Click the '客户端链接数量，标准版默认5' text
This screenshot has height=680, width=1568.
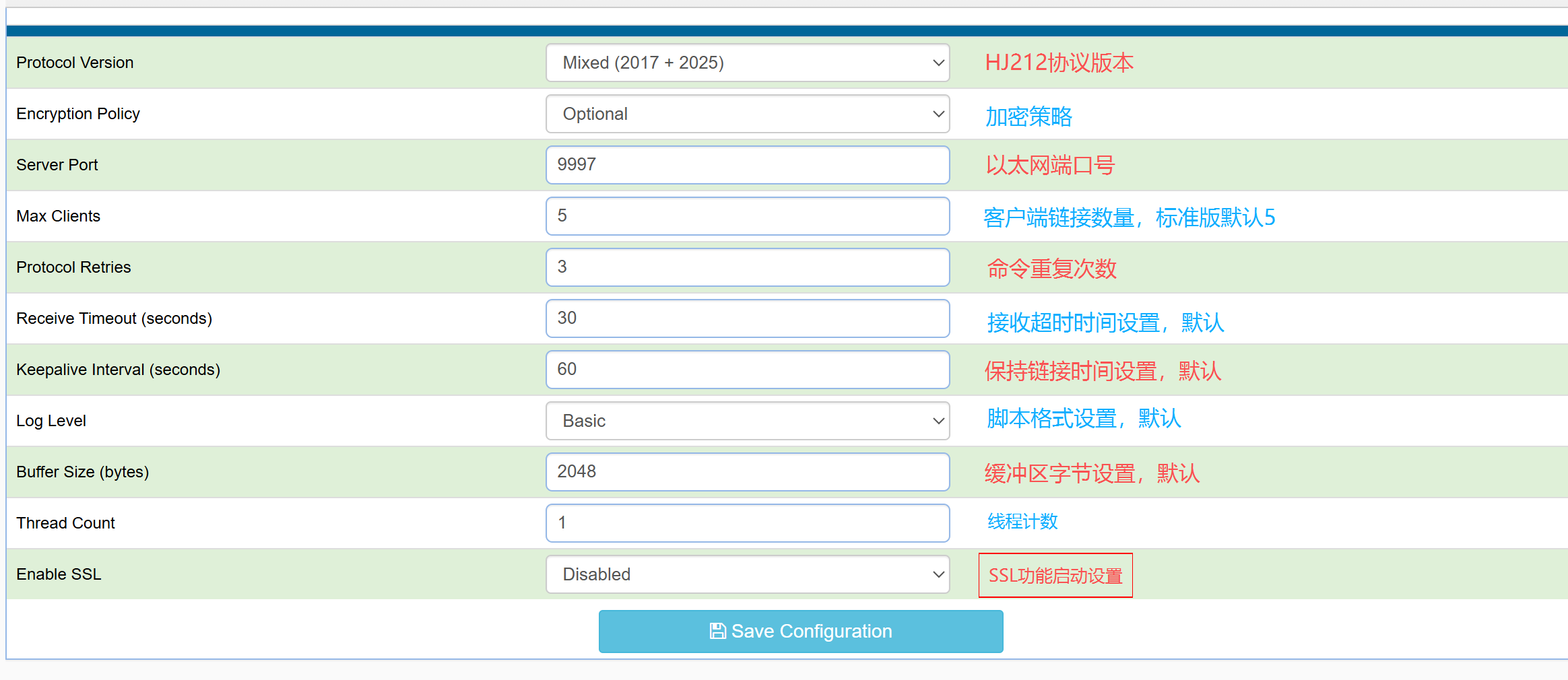1130,217
